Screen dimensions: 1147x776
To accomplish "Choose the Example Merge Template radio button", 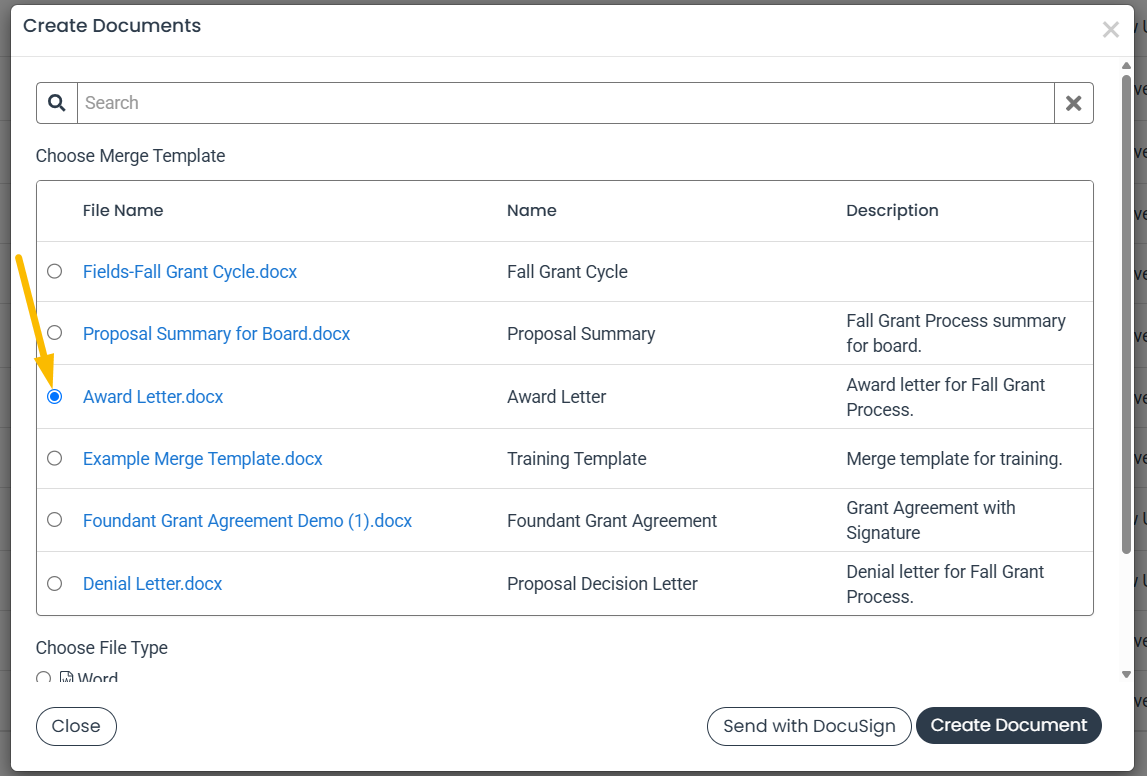I will (x=55, y=459).
